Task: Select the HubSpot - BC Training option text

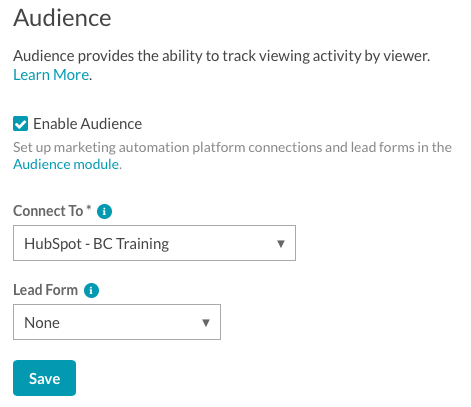Action: pos(97,244)
